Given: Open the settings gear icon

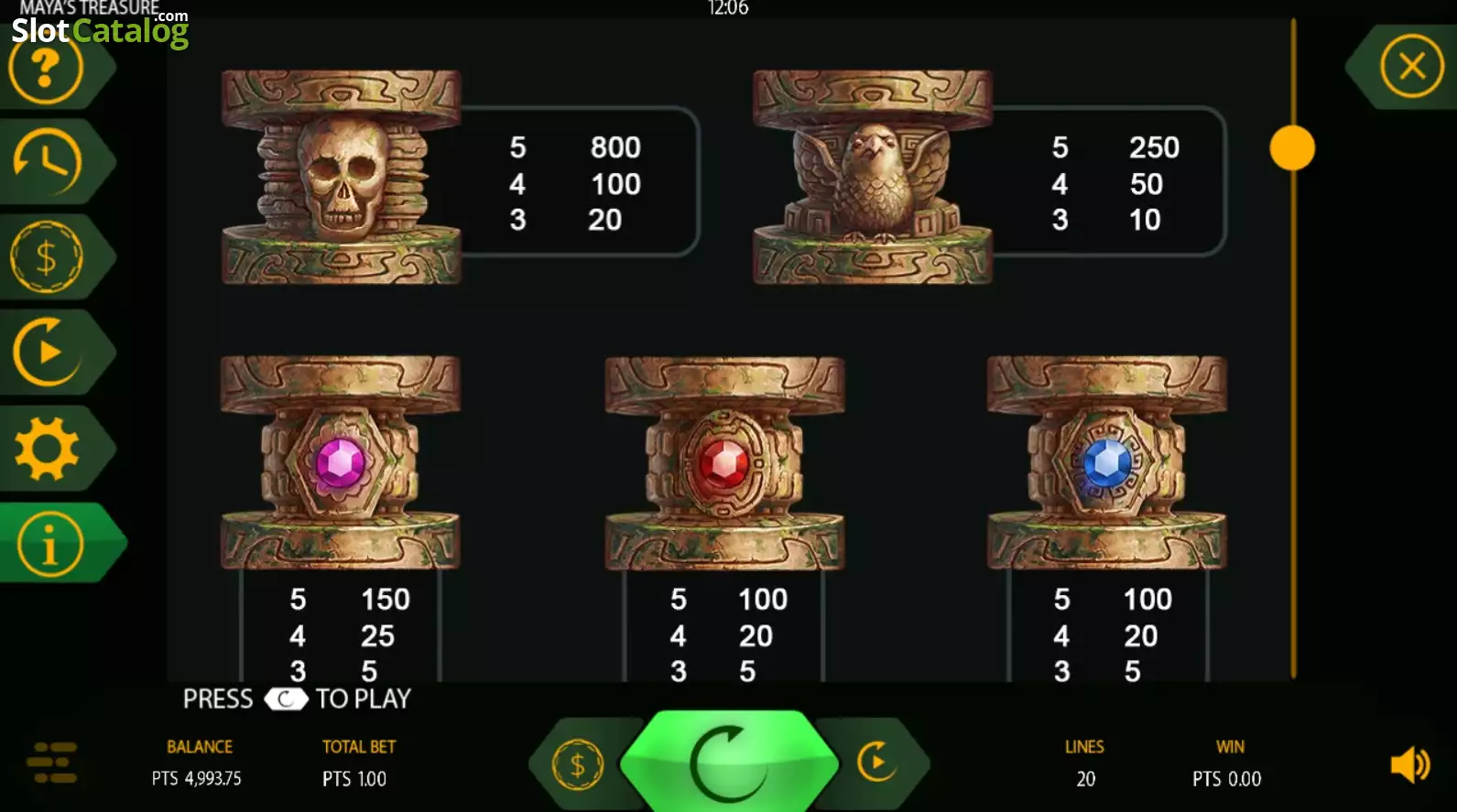Looking at the screenshot, I should pyautogui.click(x=47, y=449).
